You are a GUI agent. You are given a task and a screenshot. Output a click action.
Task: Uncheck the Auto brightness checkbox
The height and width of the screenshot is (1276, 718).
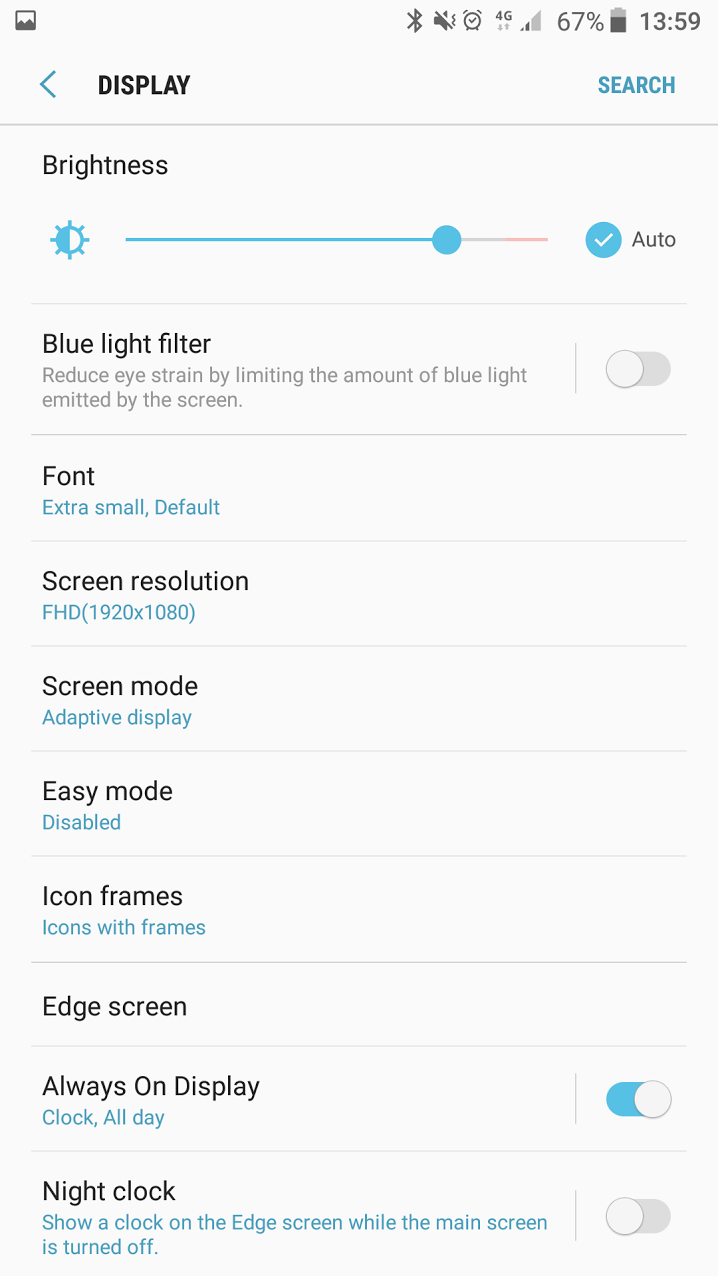pyautogui.click(x=604, y=240)
